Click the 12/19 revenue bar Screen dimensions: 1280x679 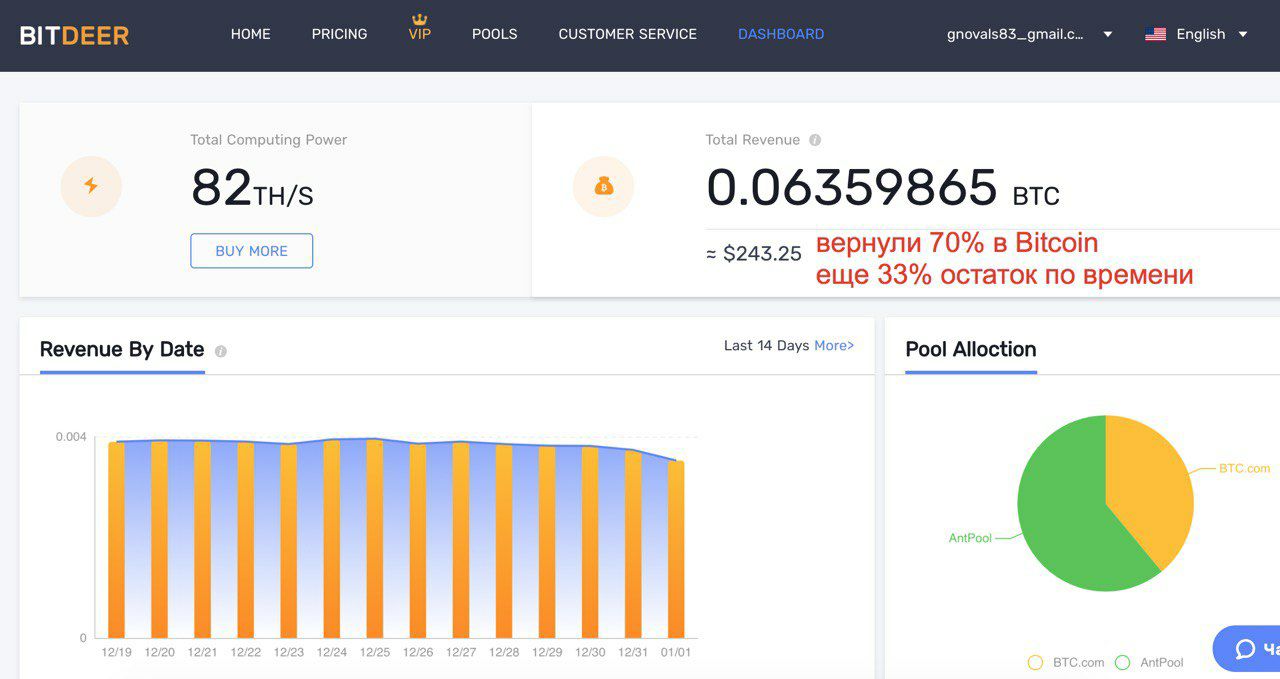tap(117, 540)
